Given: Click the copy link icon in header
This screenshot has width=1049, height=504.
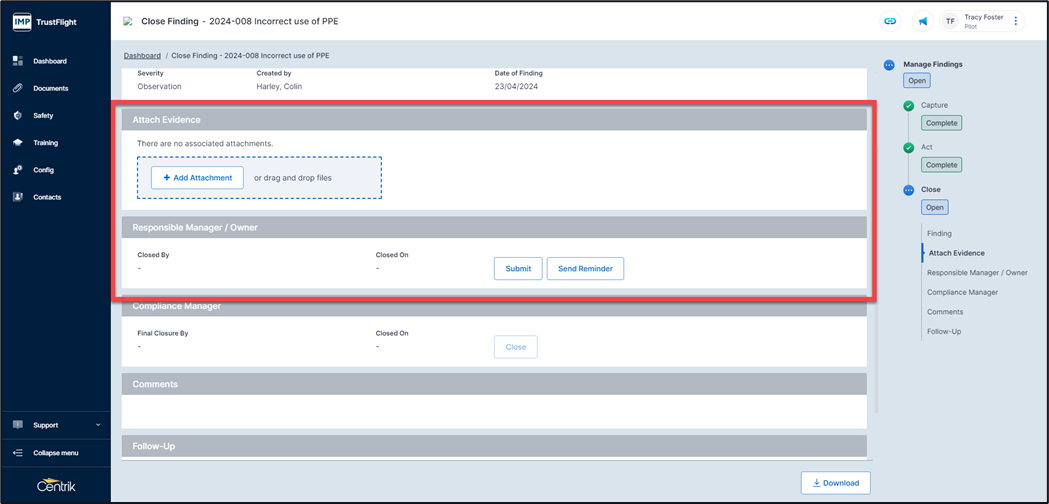Looking at the screenshot, I should tap(889, 21).
